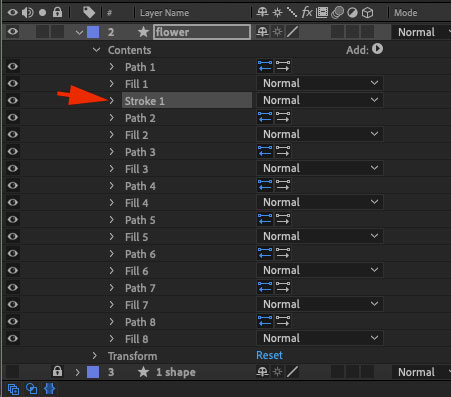Open Stroke 1 blend mode dropdown
This screenshot has height=397, width=451.
[320, 100]
